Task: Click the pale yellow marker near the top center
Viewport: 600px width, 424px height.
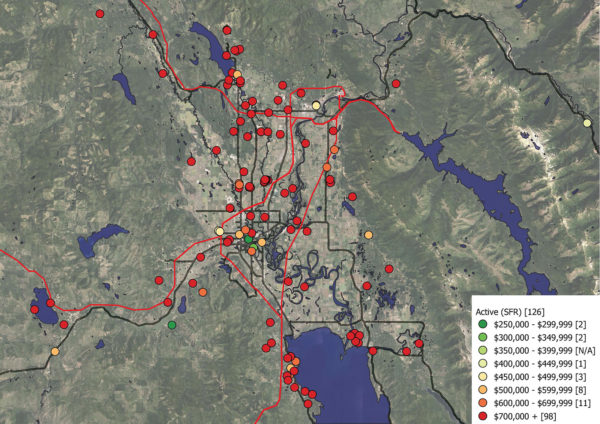Action: 316,106
